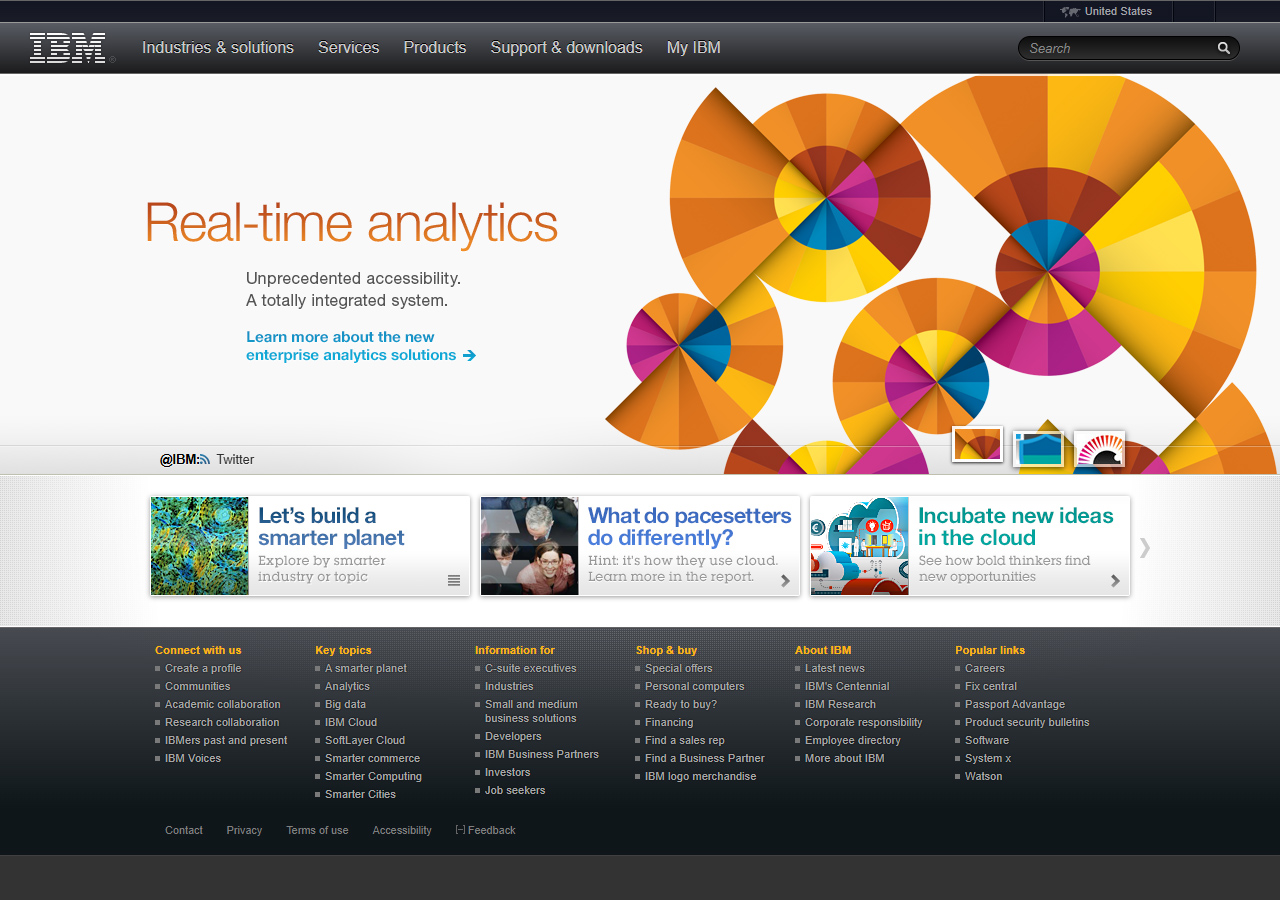Open Research collaboration link
1280x900 pixels.
pos(222,722)
